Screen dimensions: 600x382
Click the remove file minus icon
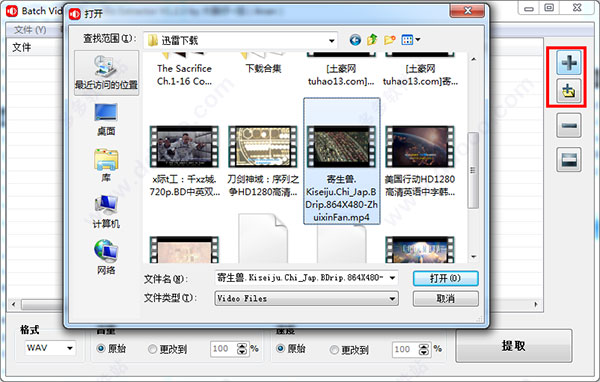[x=569, y=125]
